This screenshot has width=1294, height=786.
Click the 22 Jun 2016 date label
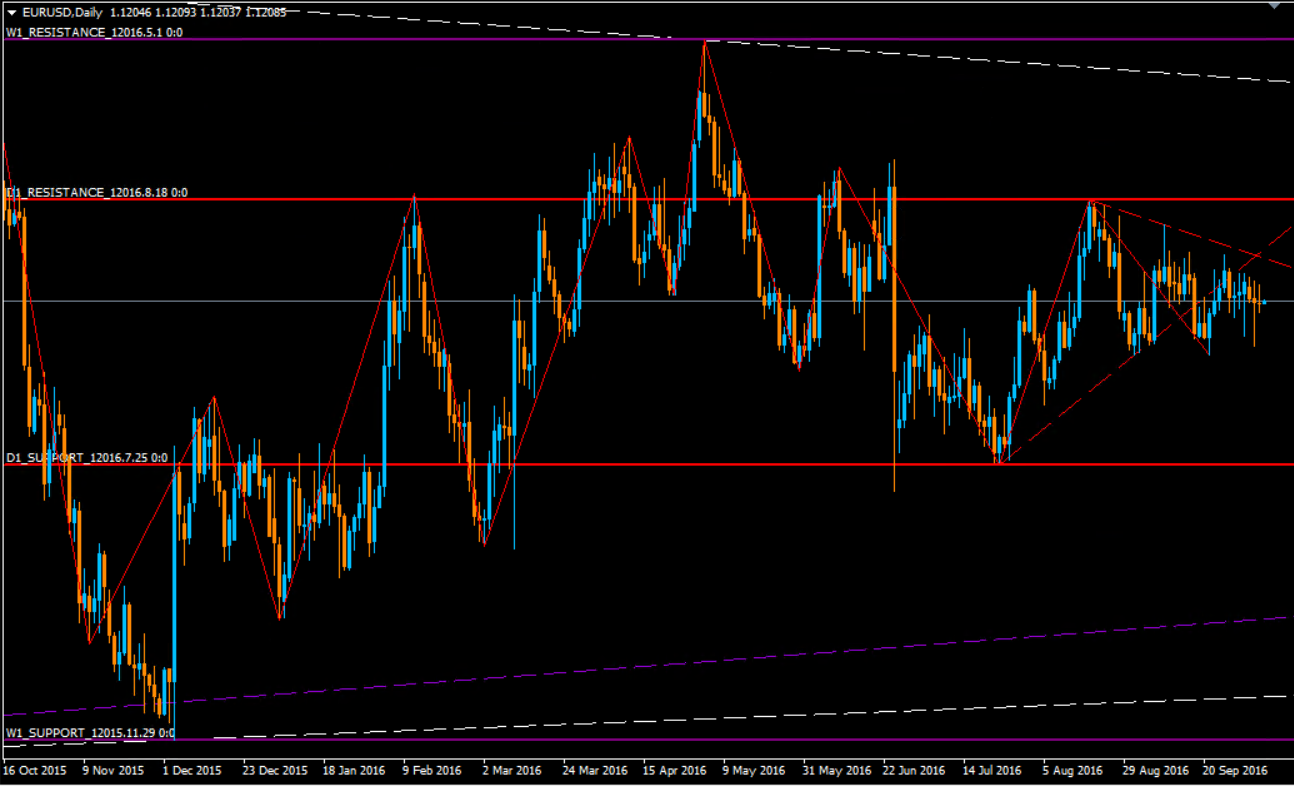(x=914, y=771)
